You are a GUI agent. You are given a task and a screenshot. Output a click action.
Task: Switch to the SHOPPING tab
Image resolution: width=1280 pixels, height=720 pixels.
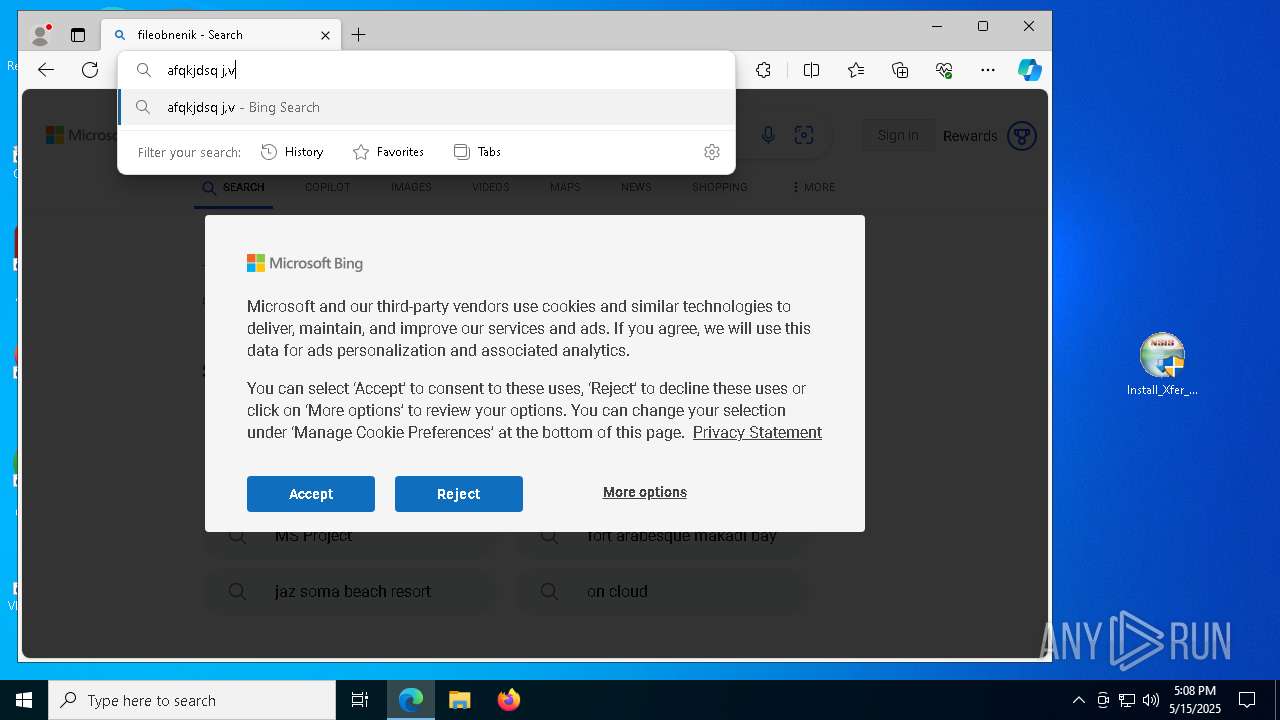719,187
